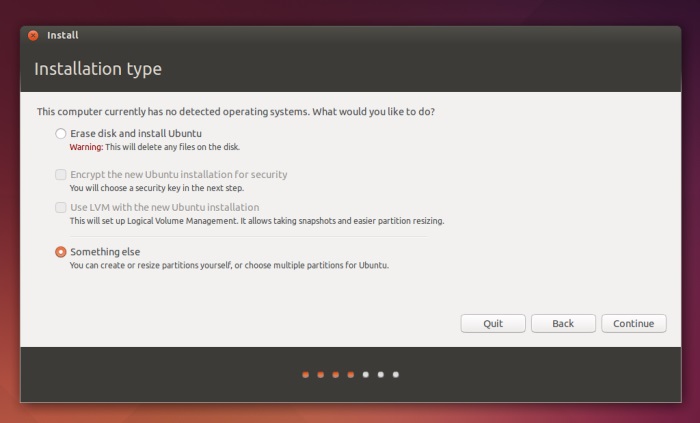Click the Quit button

click(493, 323)
